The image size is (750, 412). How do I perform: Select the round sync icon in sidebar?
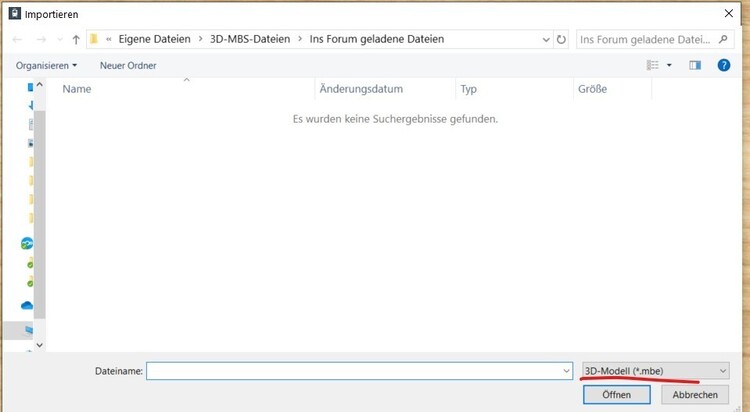tap(27, 244)
